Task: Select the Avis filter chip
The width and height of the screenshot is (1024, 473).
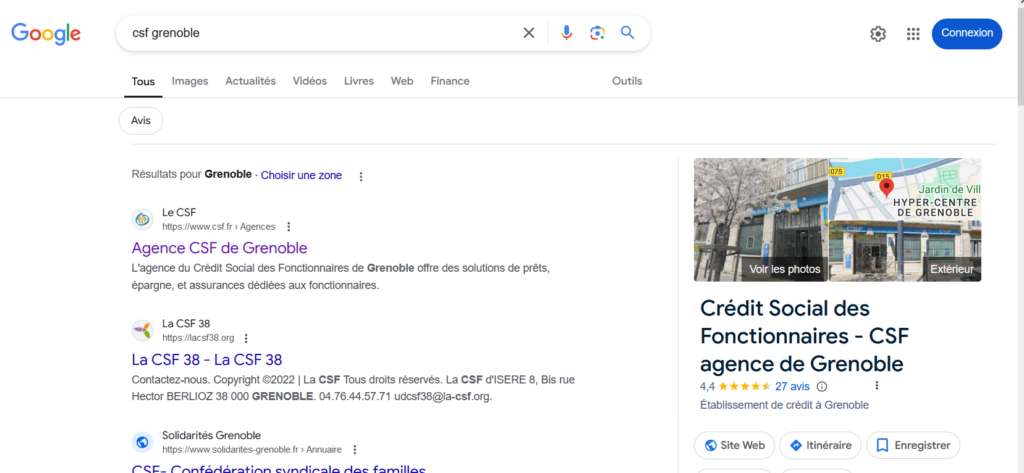Action: coord(140,120)
